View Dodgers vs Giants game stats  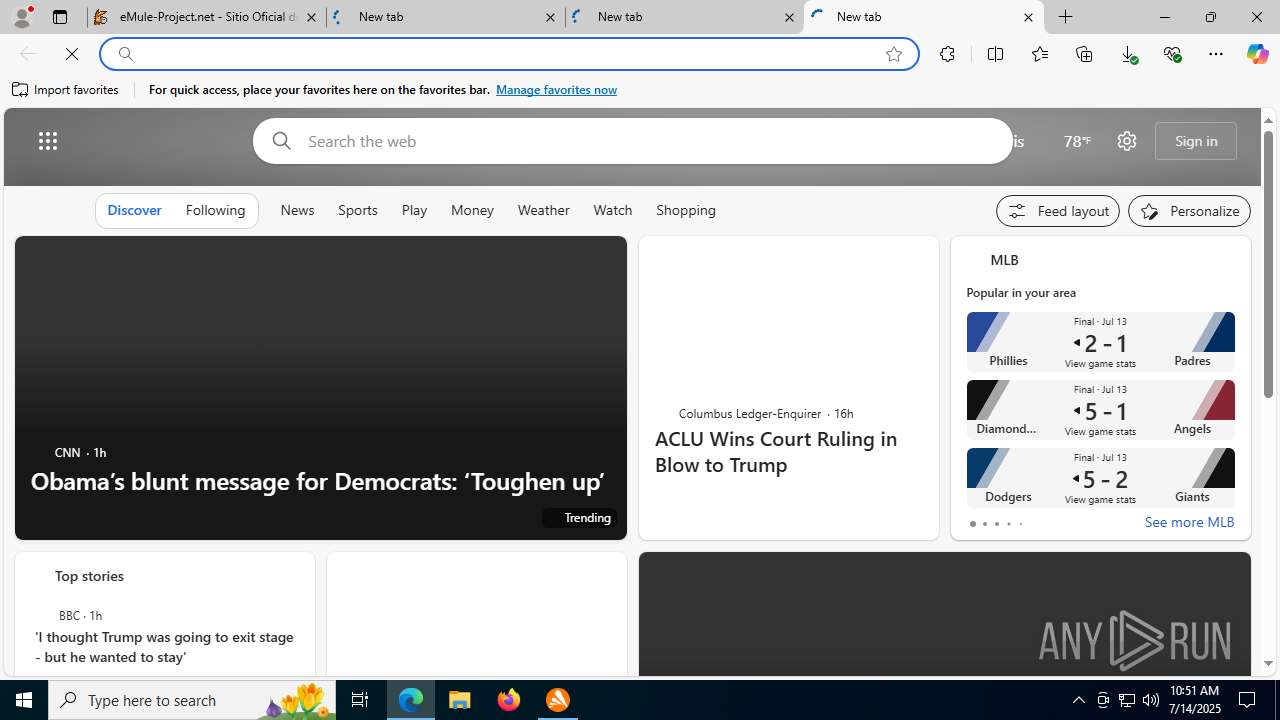(x=1100, y=500)
